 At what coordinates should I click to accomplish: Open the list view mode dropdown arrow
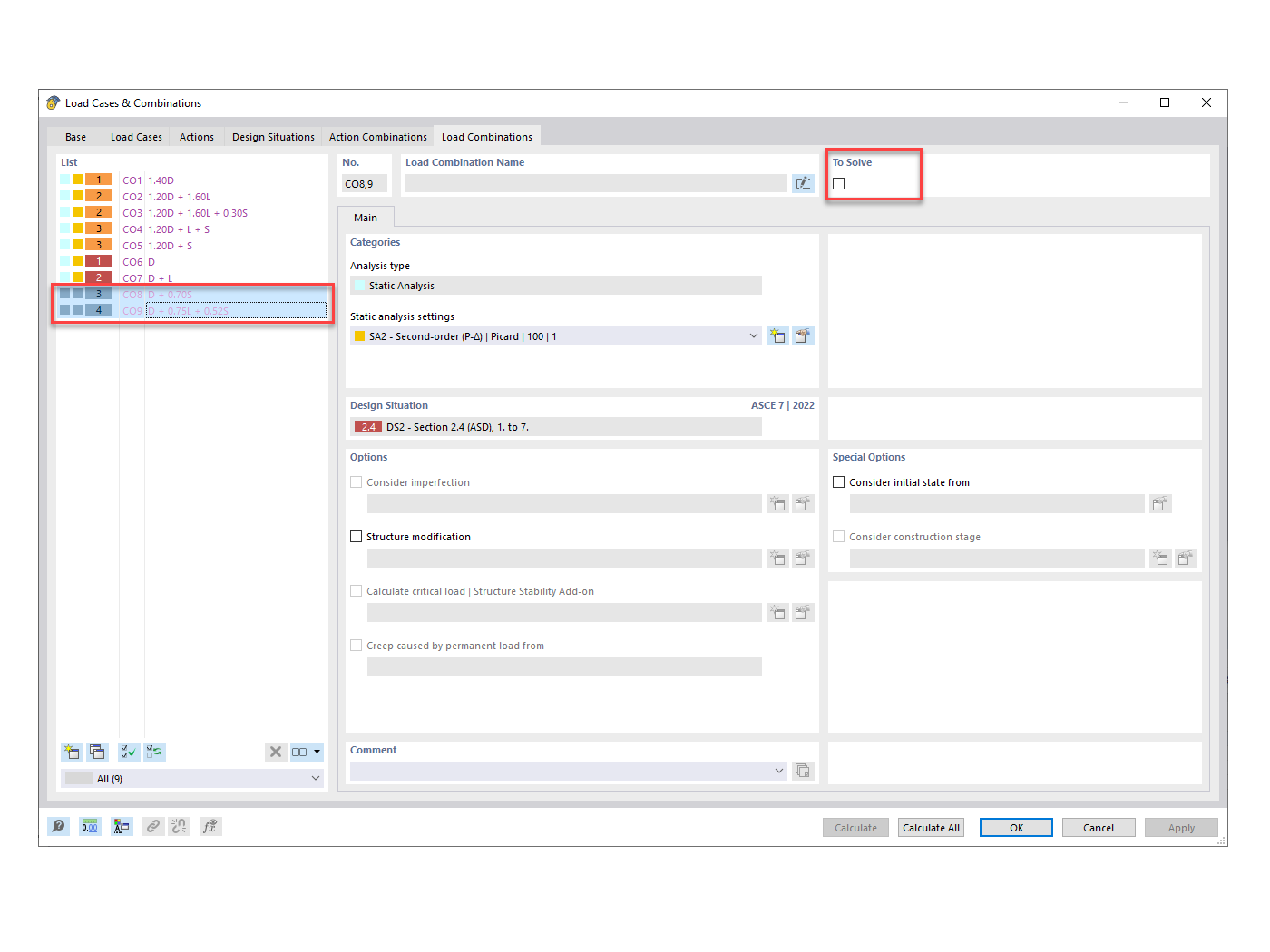317,752
